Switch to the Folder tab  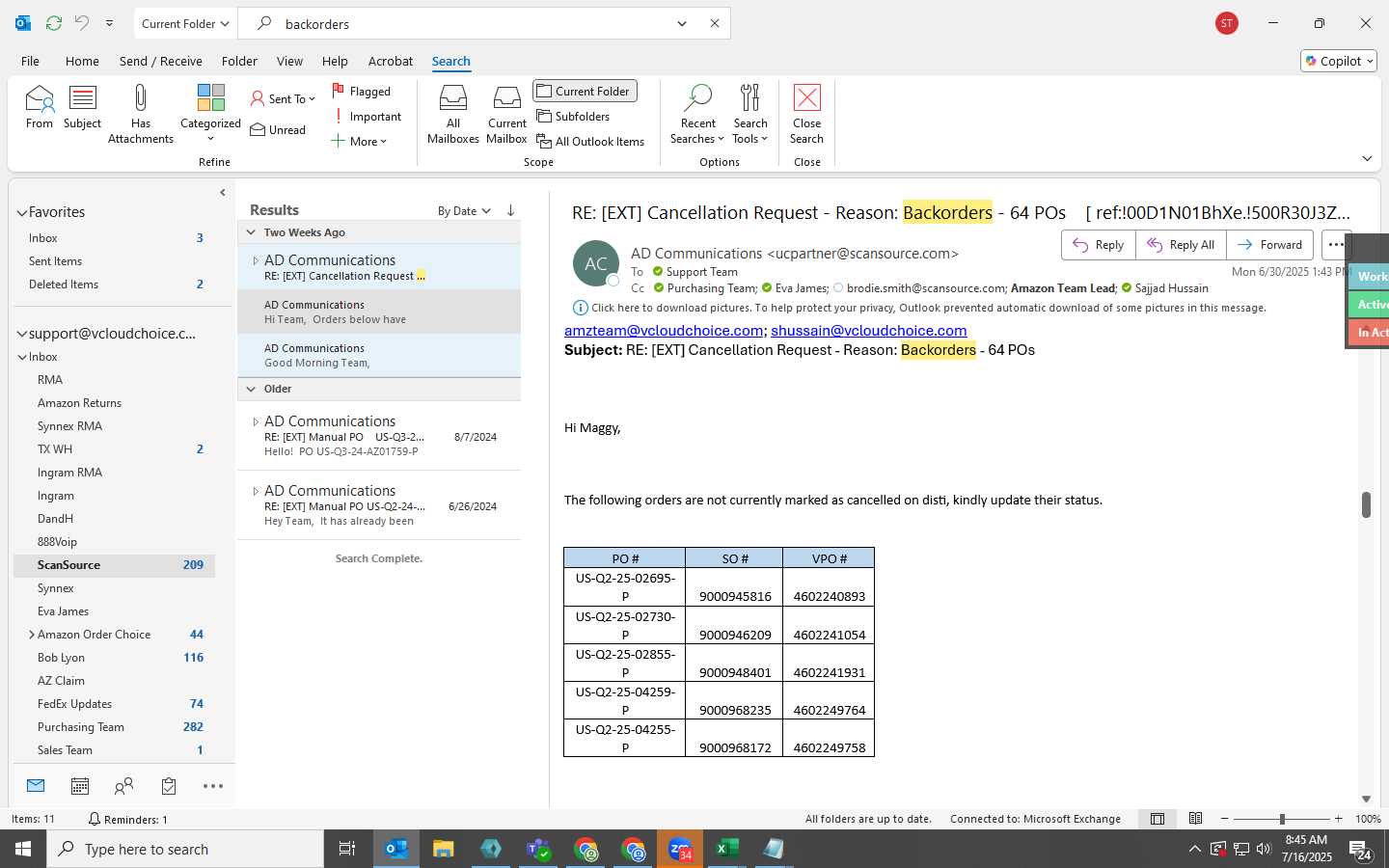239,61
